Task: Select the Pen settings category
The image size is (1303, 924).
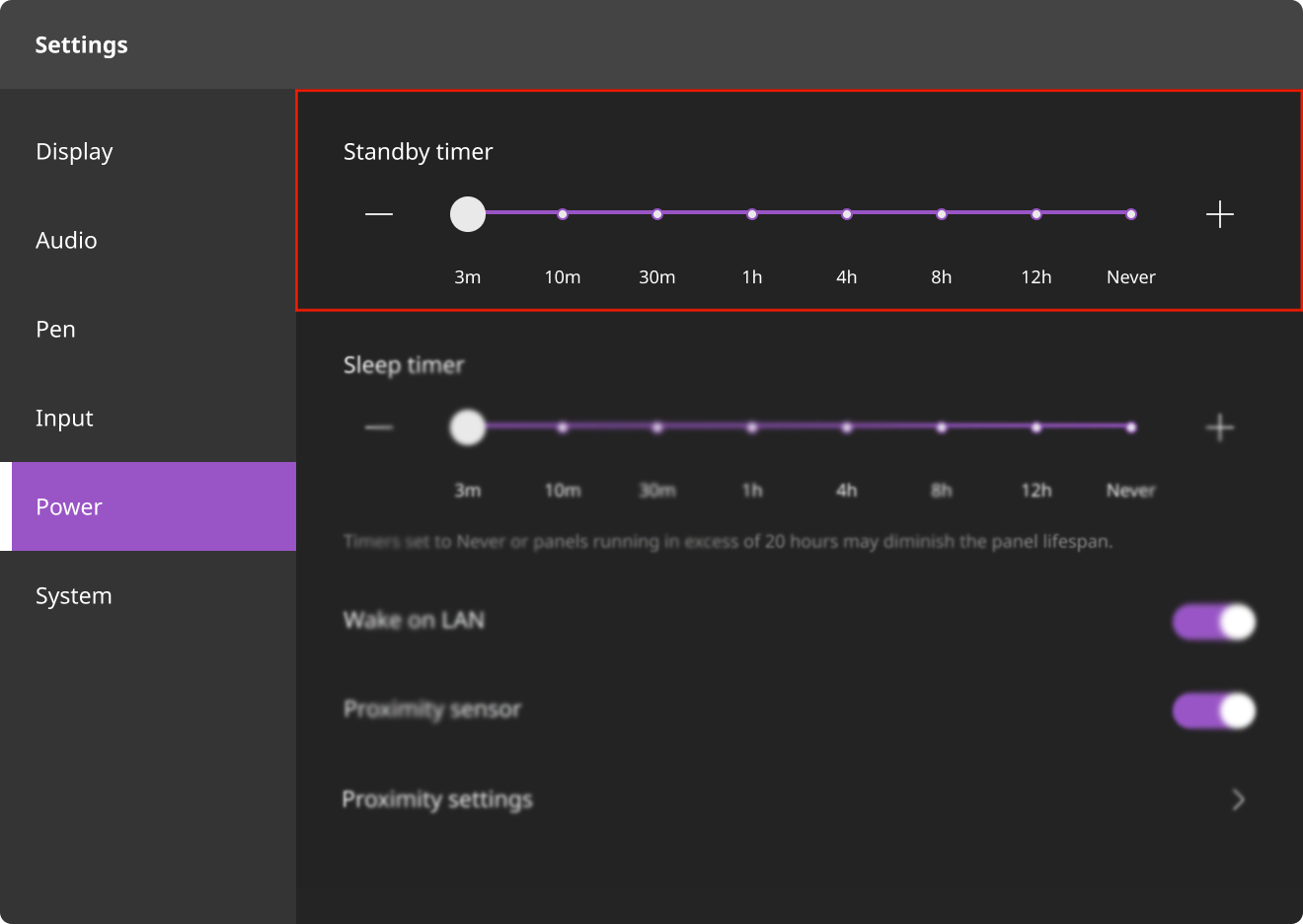Action: (x=55, y=329)
